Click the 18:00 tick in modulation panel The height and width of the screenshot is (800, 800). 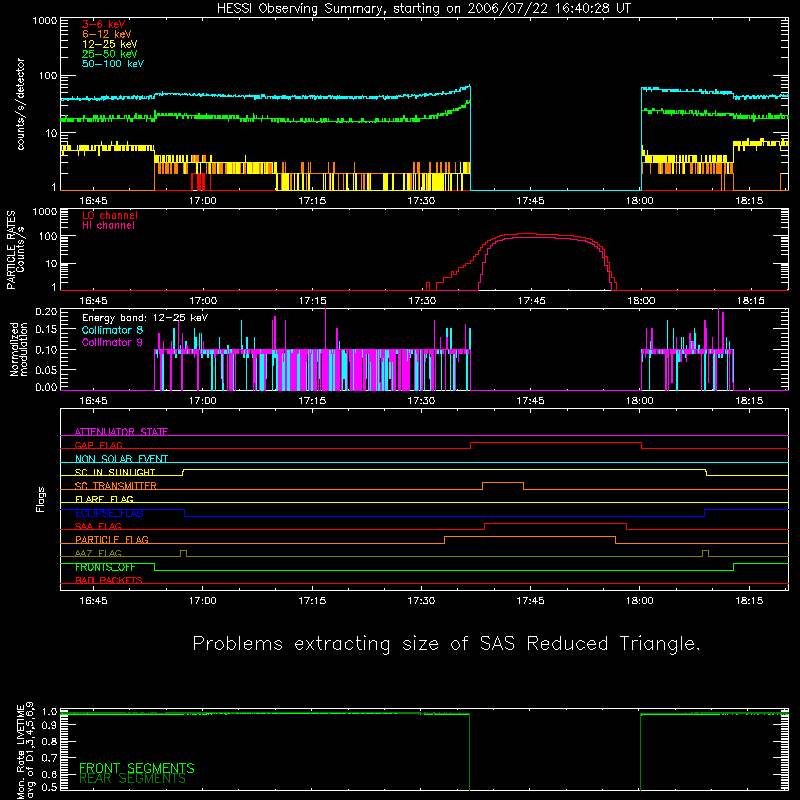pos(640,401)
